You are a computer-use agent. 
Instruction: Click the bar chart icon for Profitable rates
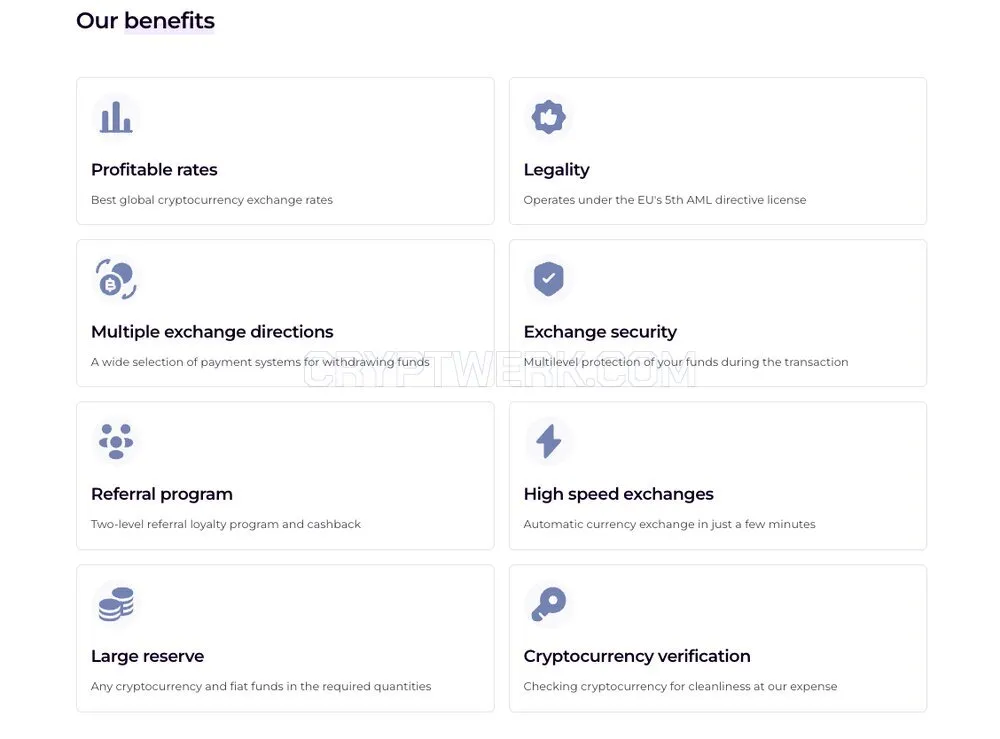coord(116,117)
